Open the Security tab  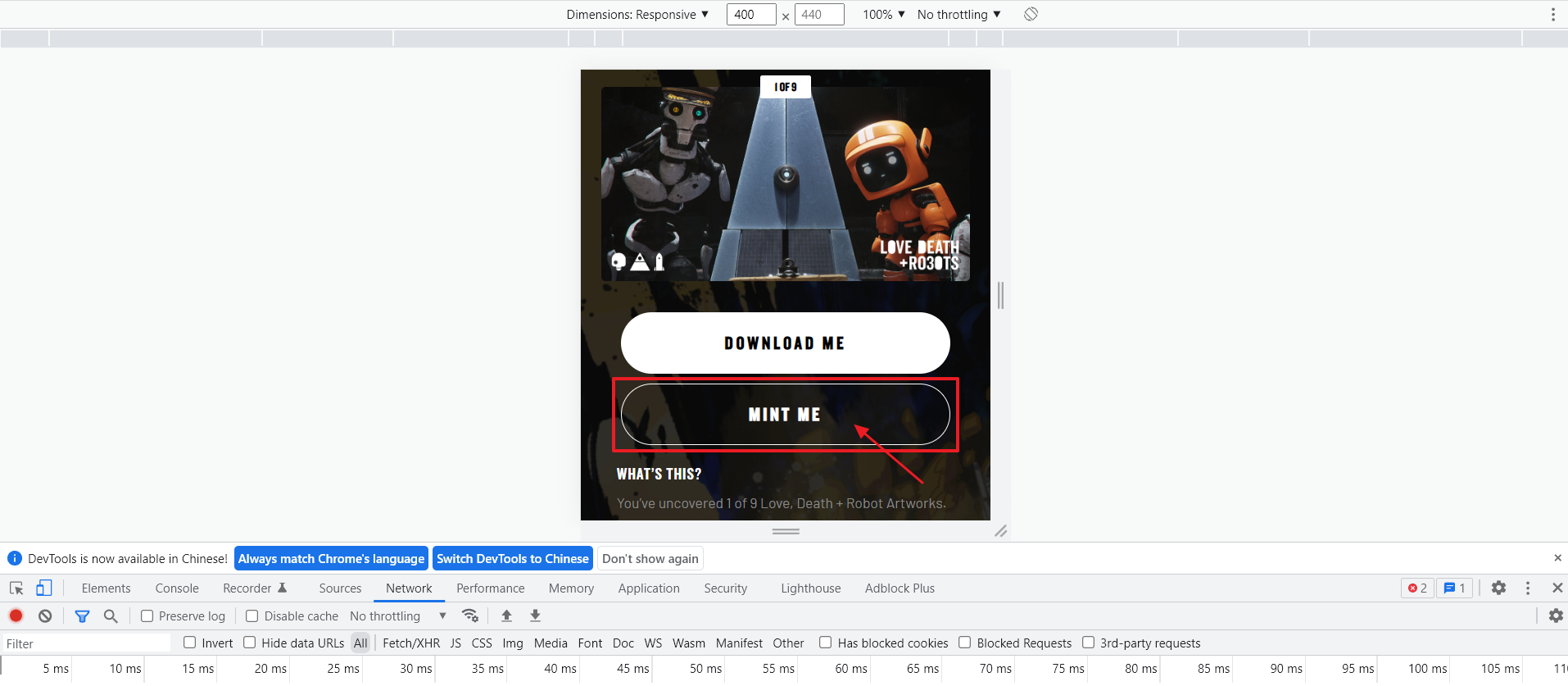pyautogui.click(x=726, y=588)
